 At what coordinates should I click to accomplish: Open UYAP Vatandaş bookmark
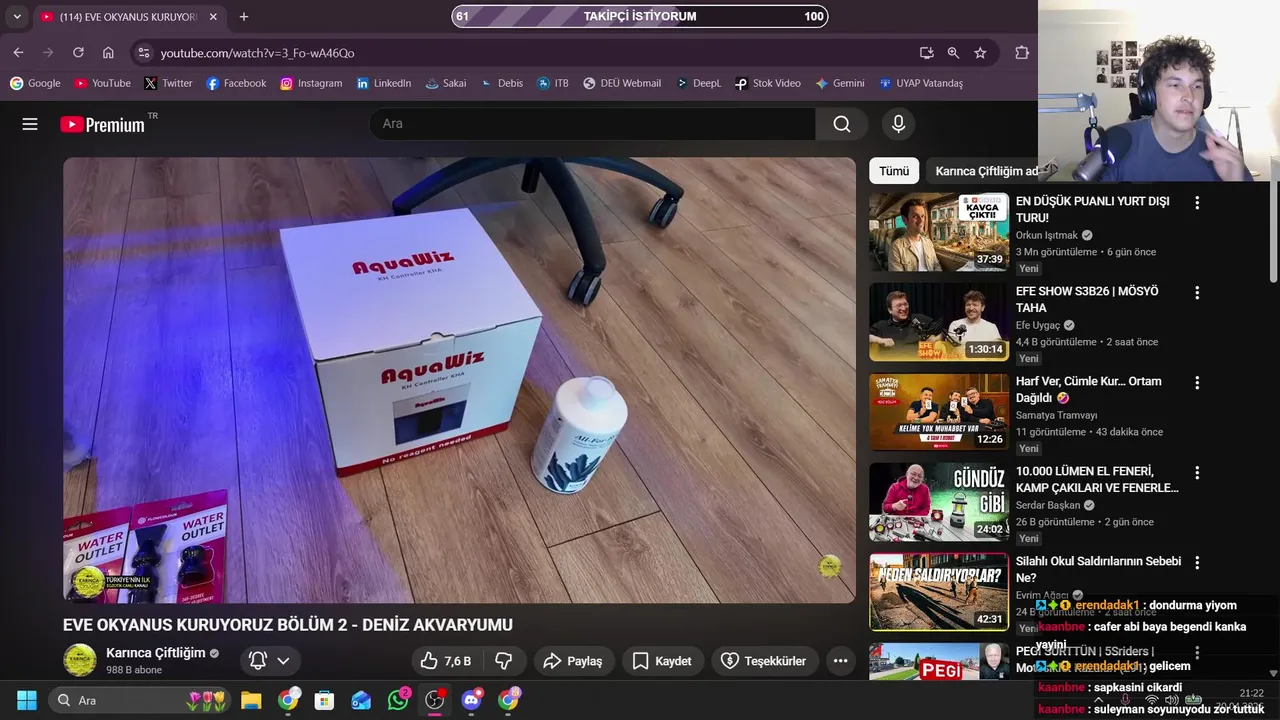point(921,83)
